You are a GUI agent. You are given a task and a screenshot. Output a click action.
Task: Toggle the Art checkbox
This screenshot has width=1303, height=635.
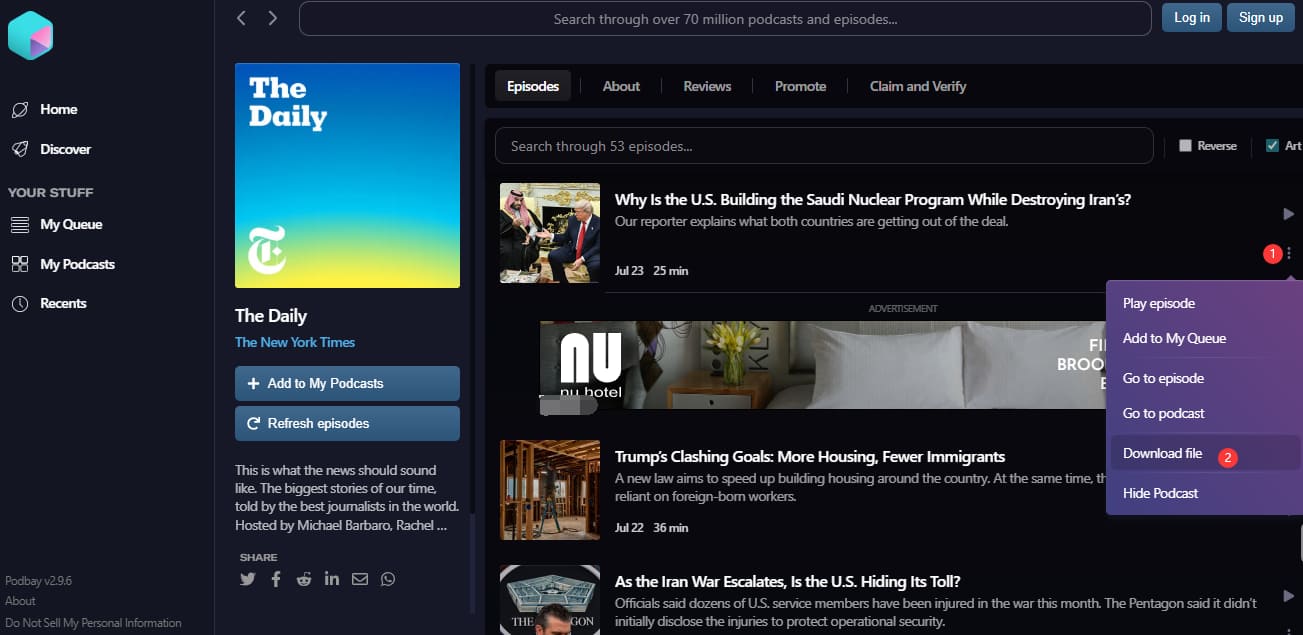[x=1272, y=146]
